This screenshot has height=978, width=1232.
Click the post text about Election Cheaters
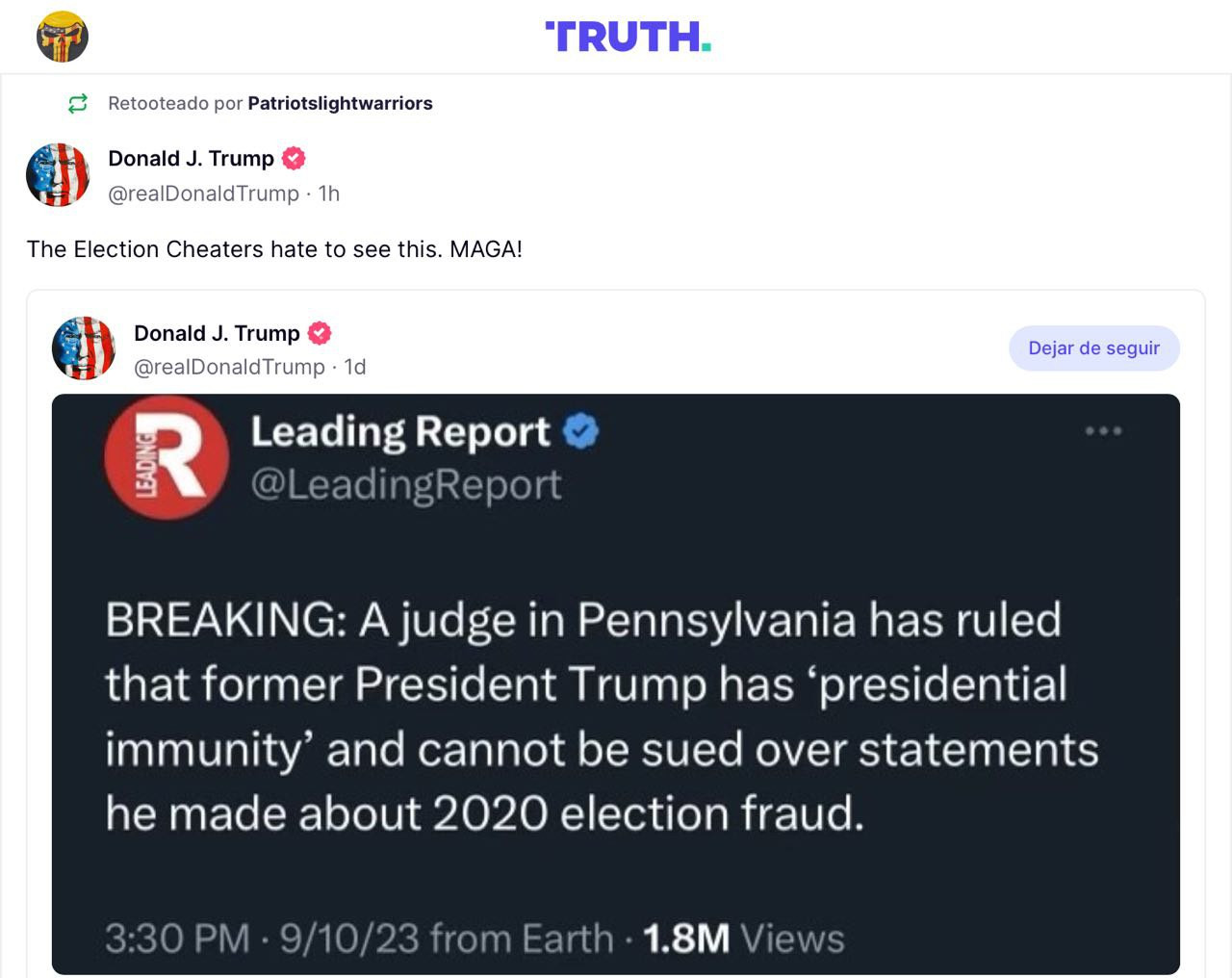tap(274, 249)
